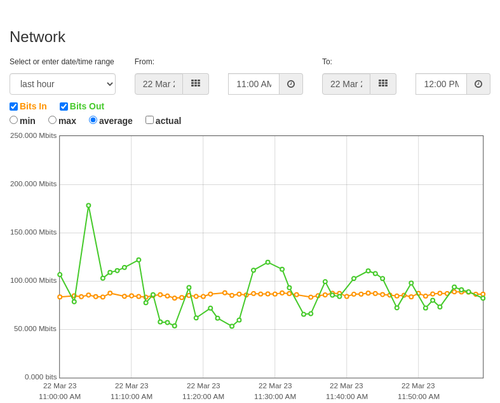This screenshot has height=403, width=500.
Task: Click the highest green Bits Out peak point
Action: [x=88, y=206]
